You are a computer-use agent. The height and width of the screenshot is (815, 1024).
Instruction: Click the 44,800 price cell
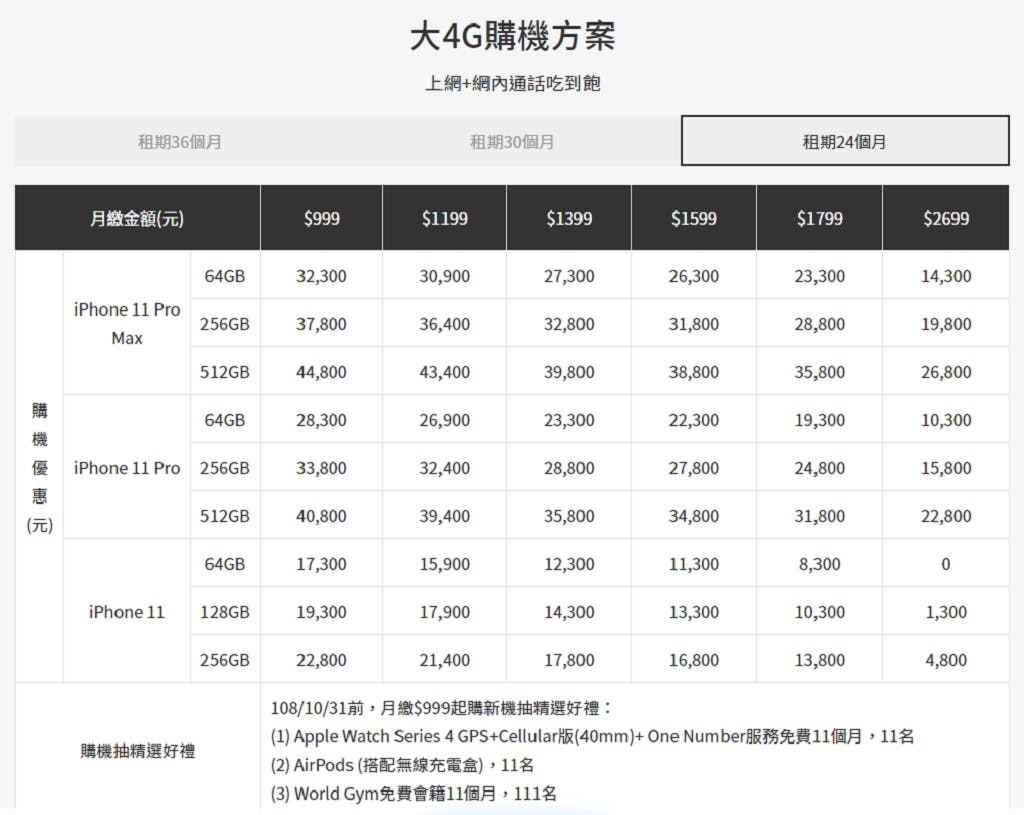coord(321,372)
